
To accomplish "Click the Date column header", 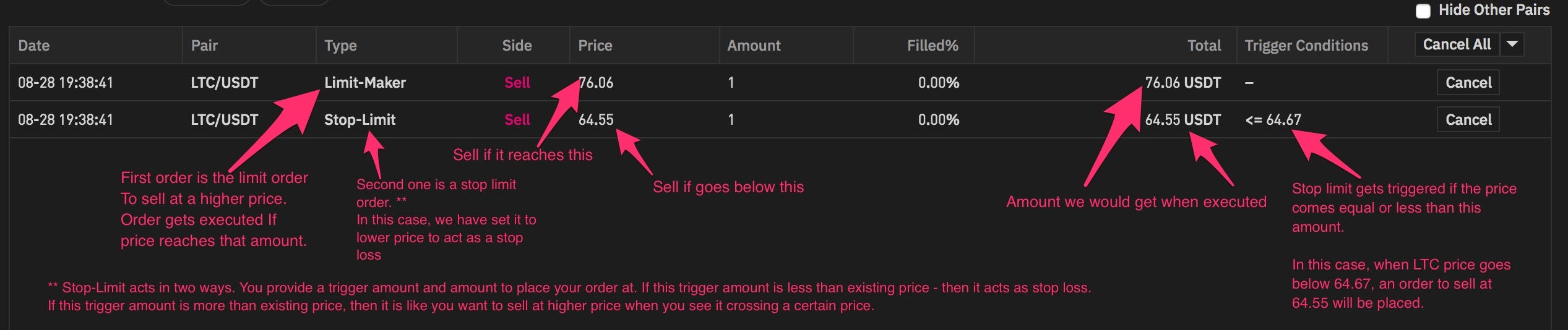I will point(34,45).
